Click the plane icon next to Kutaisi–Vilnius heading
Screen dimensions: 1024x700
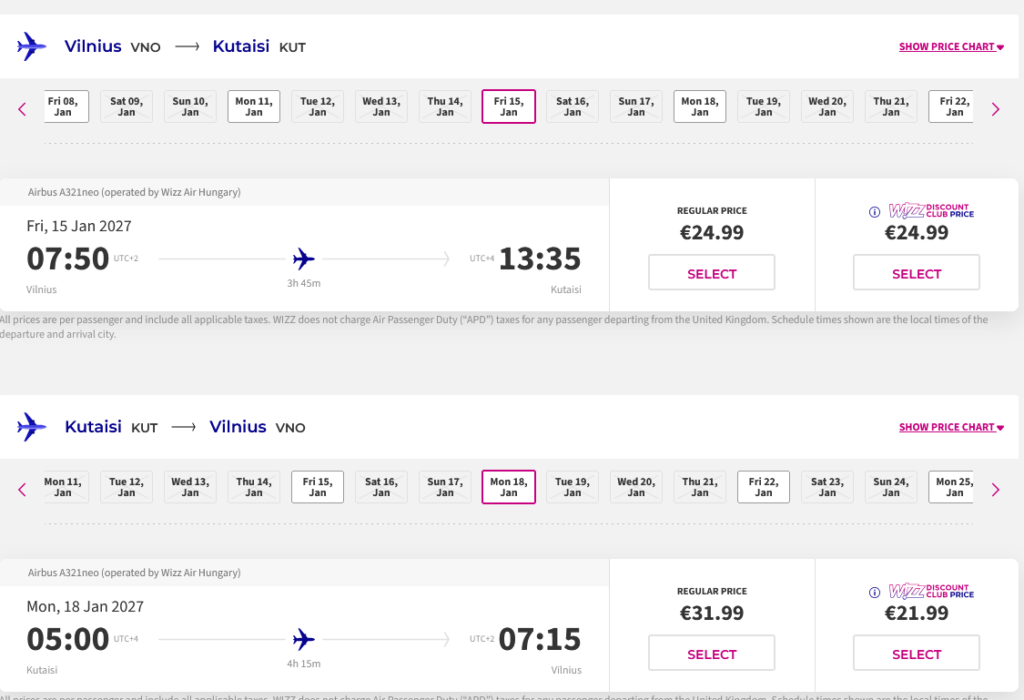(x=32, y=427)
